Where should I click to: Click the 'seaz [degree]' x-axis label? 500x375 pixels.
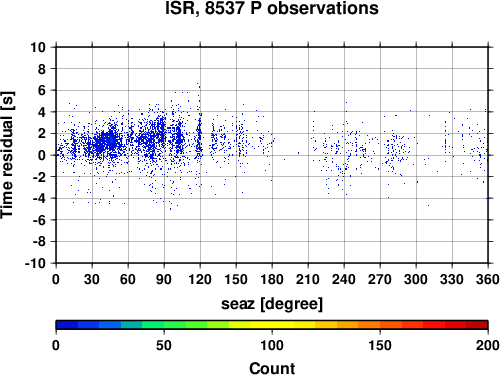click(x=272, y=304)
